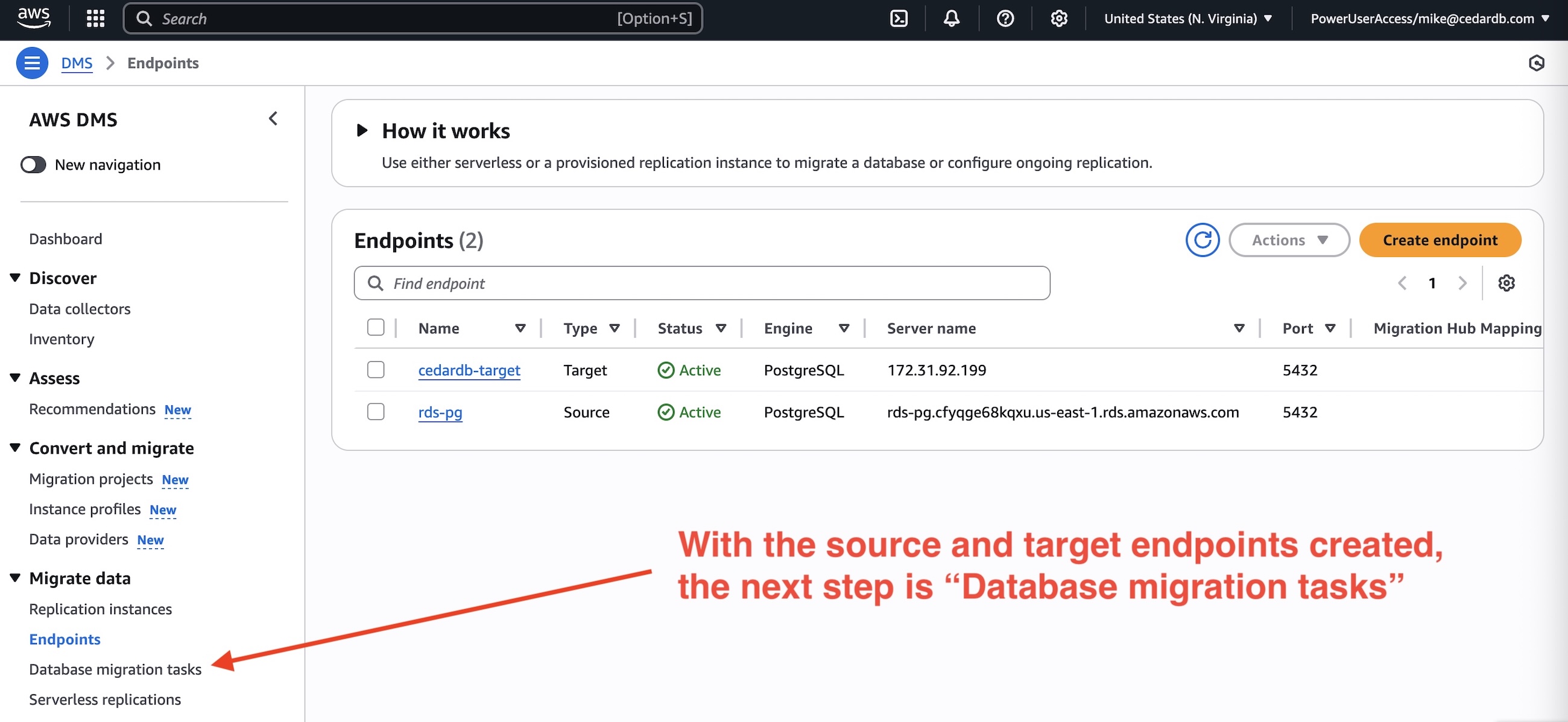1568x722 pixels.
Task: Check the select-all endpoints checkbox
Action: pos(376,327)
